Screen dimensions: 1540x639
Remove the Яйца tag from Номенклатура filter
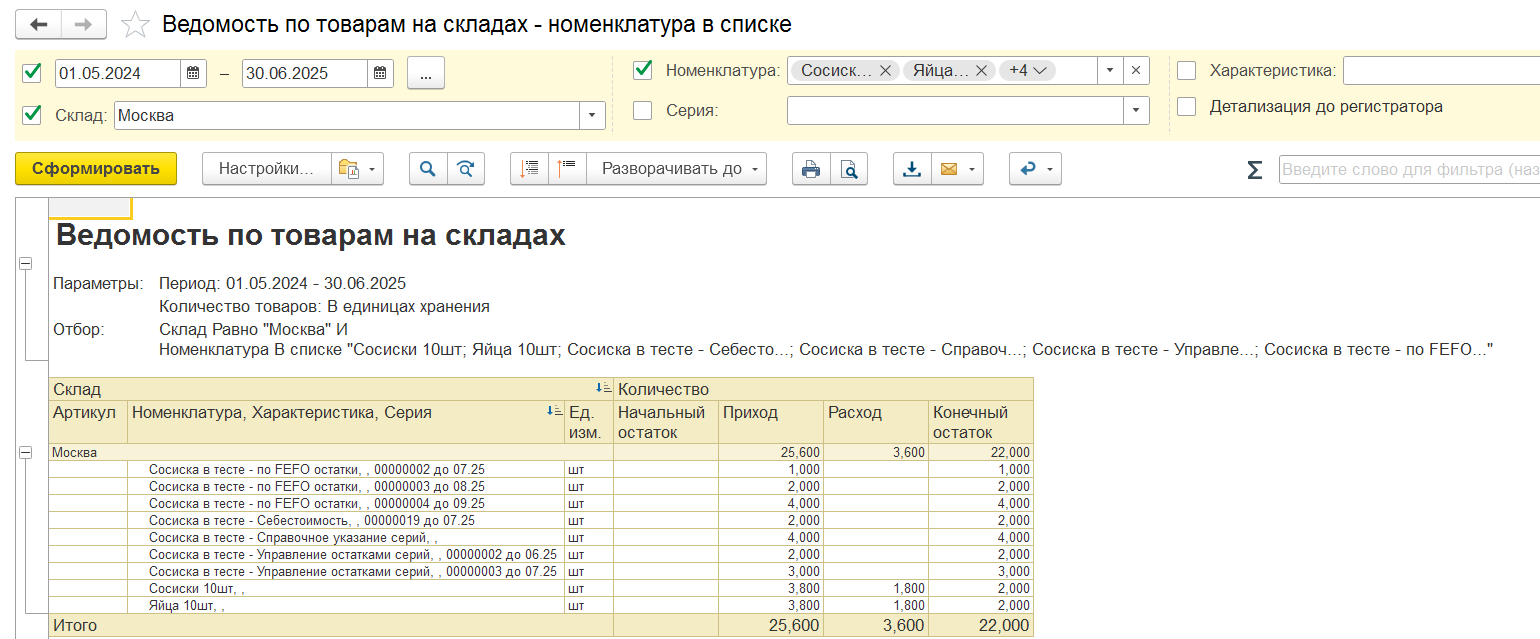[981, 70]
